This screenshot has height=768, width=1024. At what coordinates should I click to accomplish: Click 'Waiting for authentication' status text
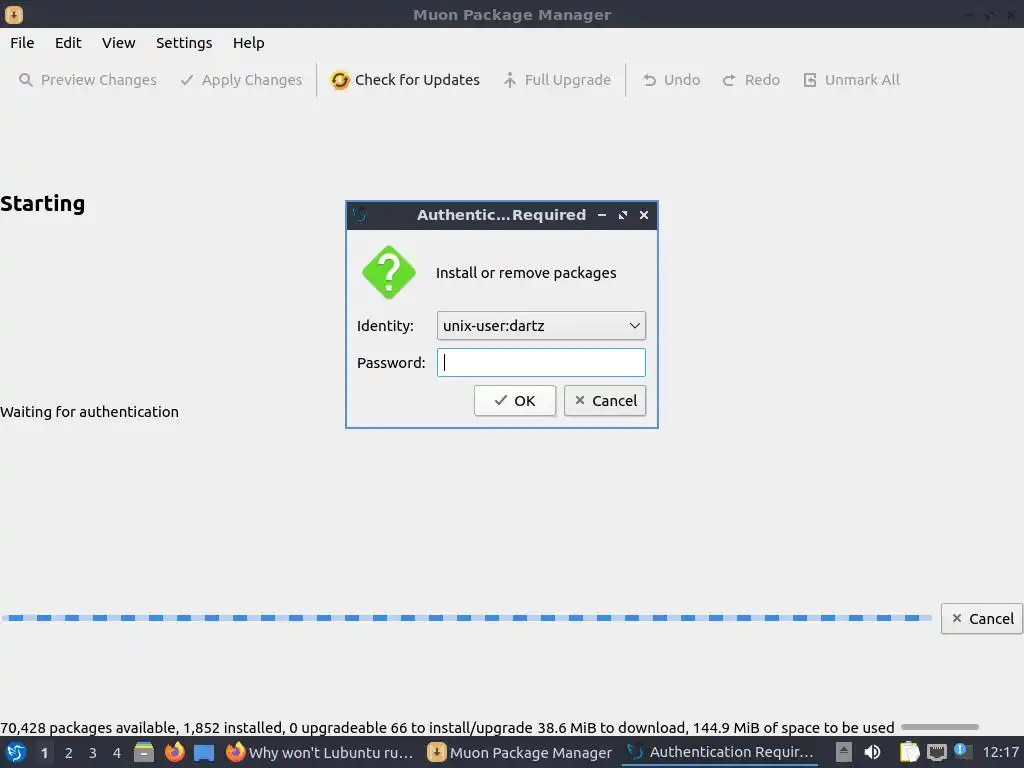[x=89, y=412]
